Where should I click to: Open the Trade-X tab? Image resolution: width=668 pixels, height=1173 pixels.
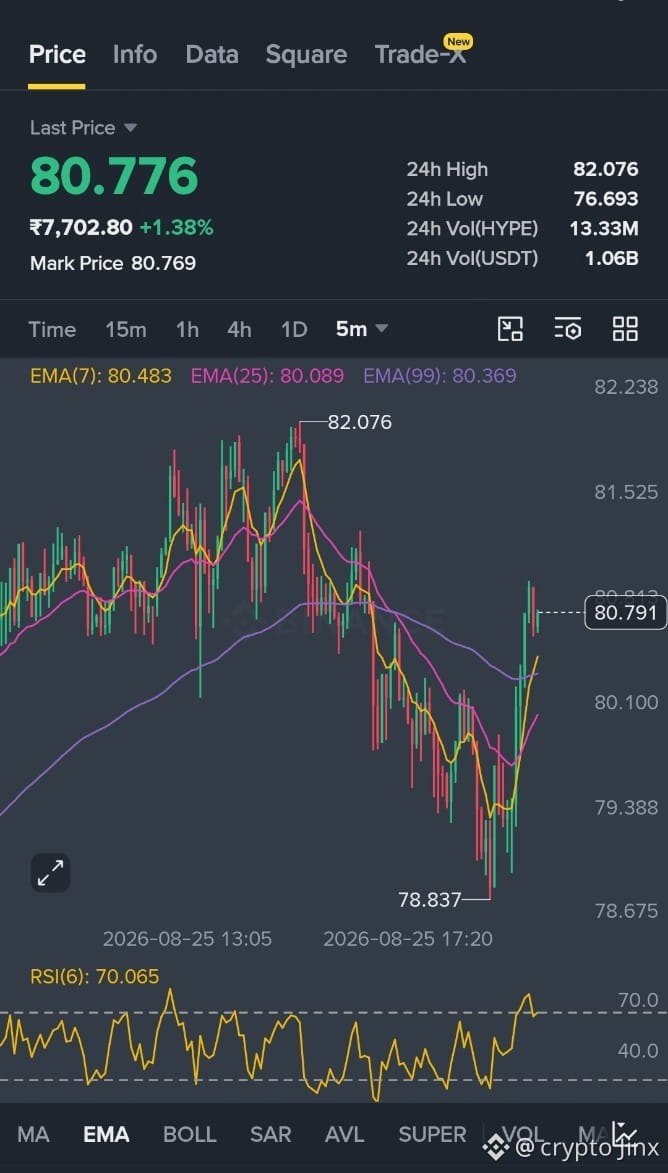point(420,55)
